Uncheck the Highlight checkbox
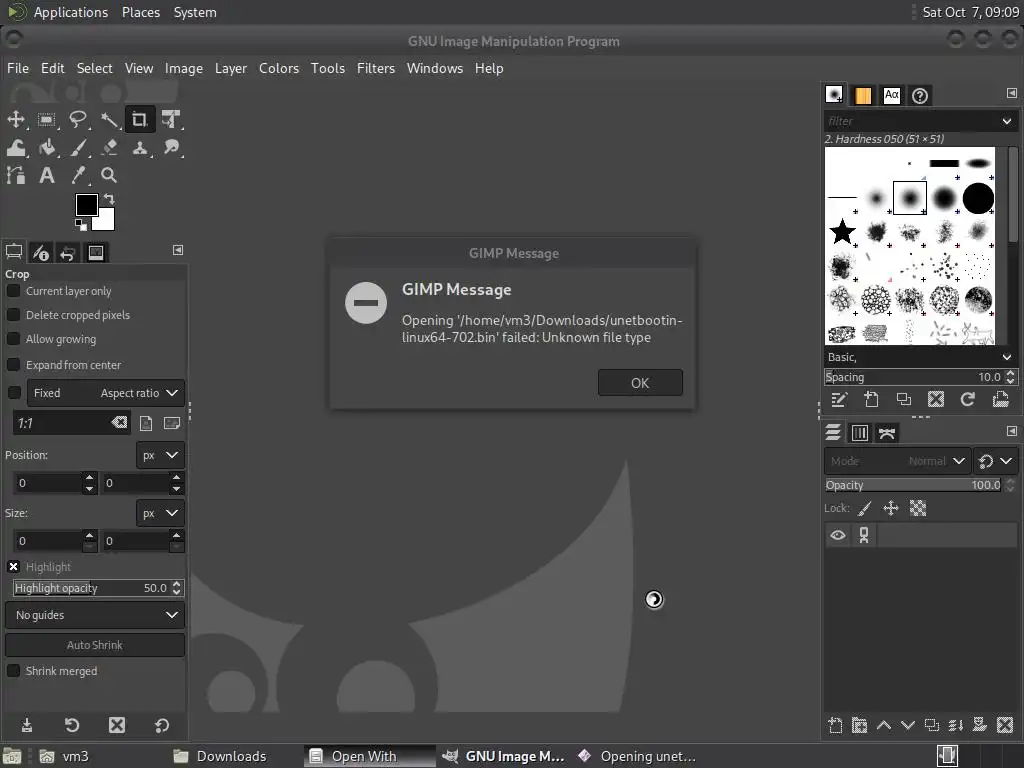The image size is (1024, 768). point(14,566)
